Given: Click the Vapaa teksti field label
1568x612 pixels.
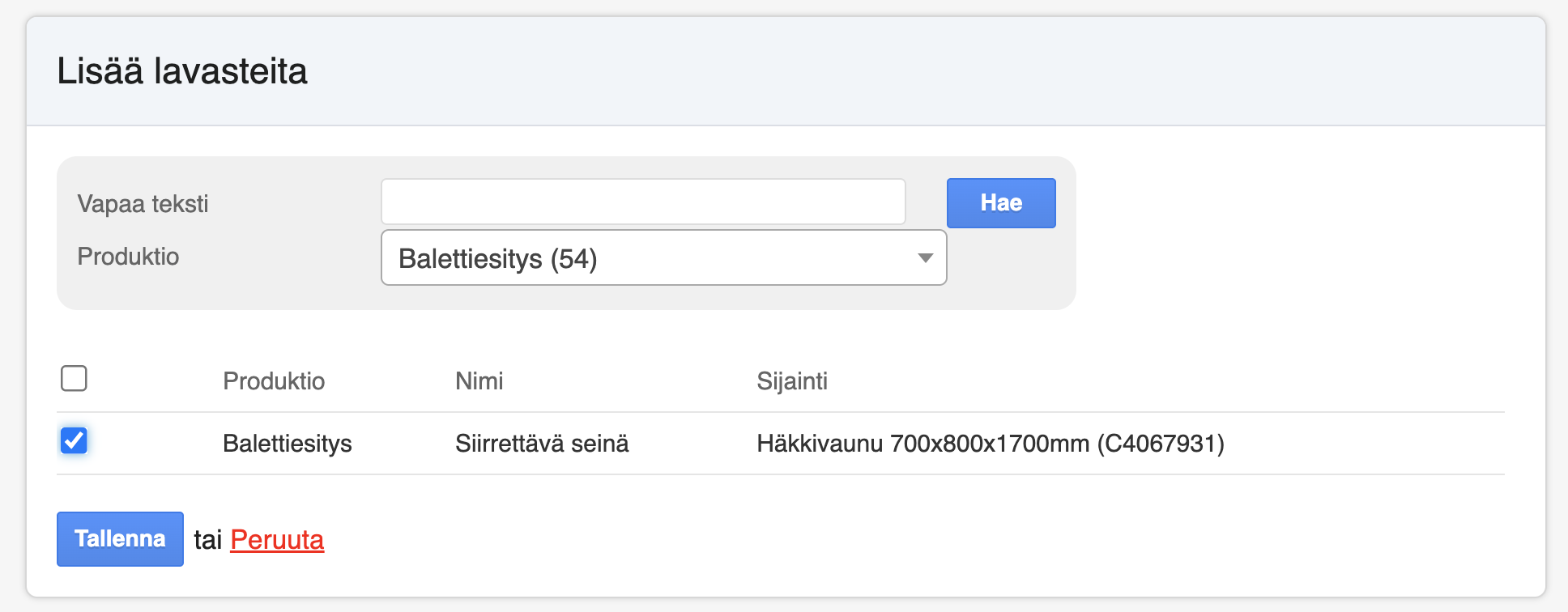Looking at the screenshot, I should (x=143, y=204).
